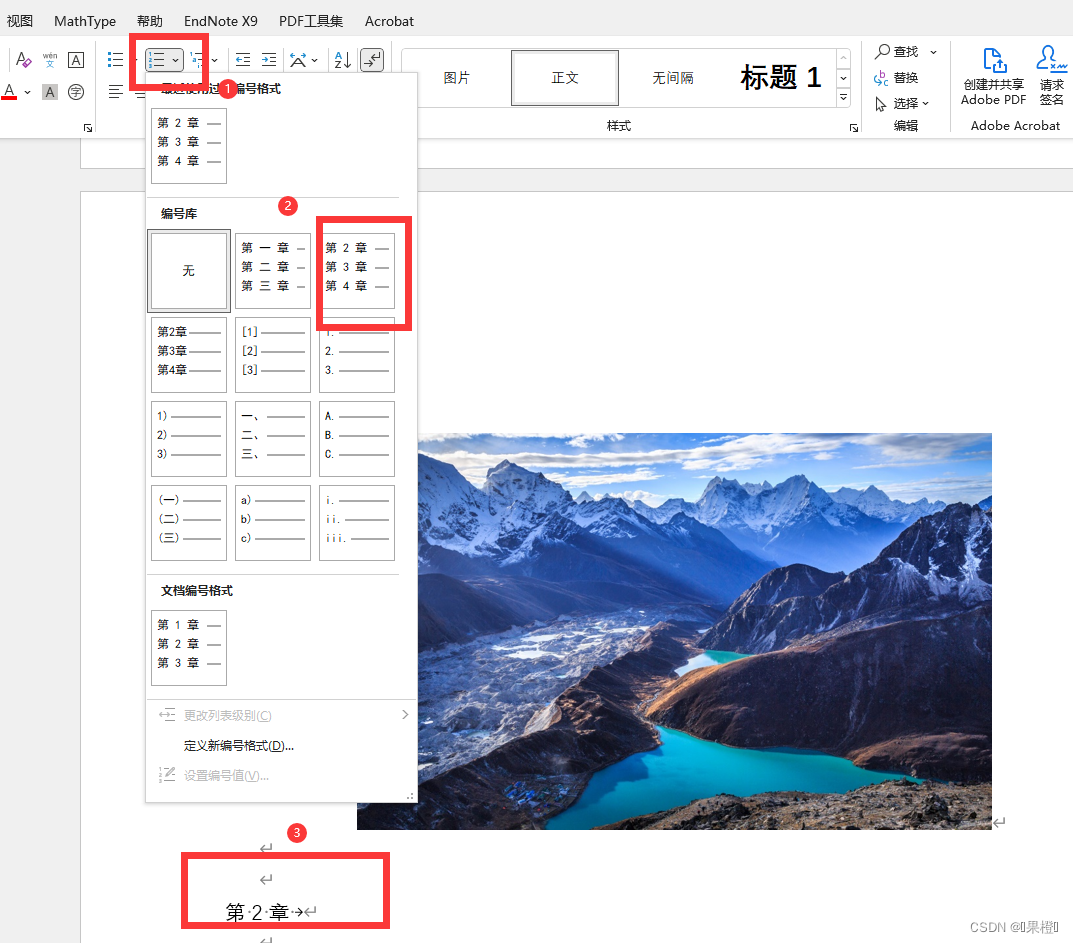The width and height of the screenshot is (1073, 943).
Task: Click the '第 2 章' text in document
Action: click(257, 912)
